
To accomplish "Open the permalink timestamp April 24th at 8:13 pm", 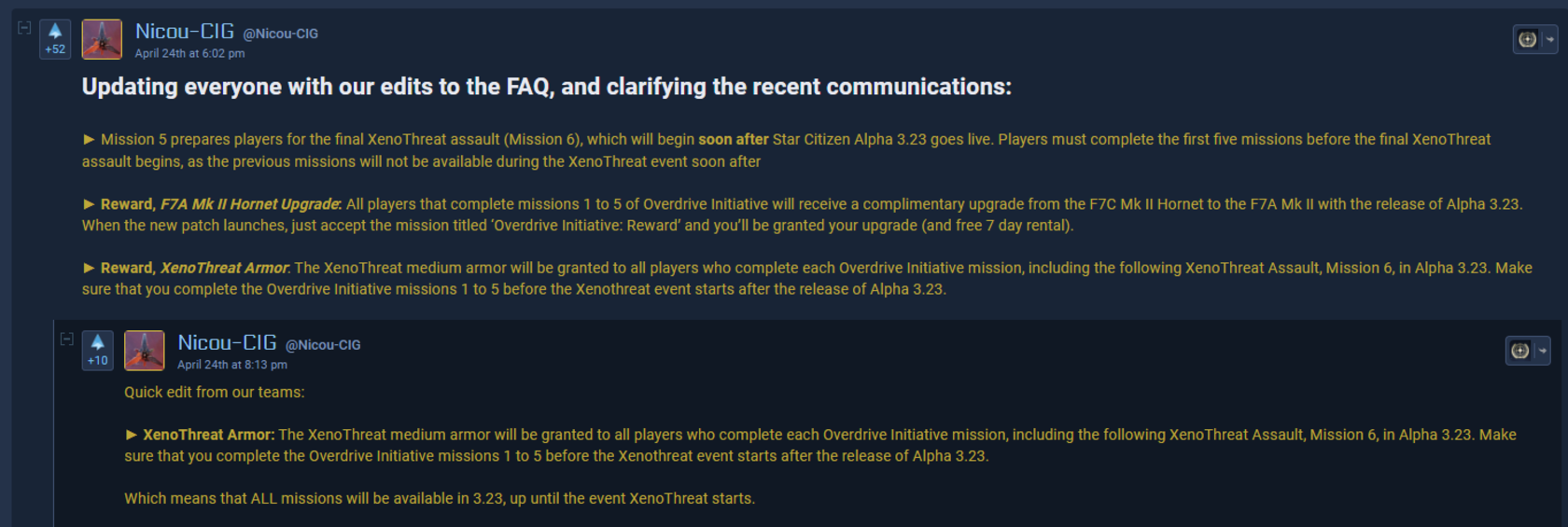I will (232, 365).
